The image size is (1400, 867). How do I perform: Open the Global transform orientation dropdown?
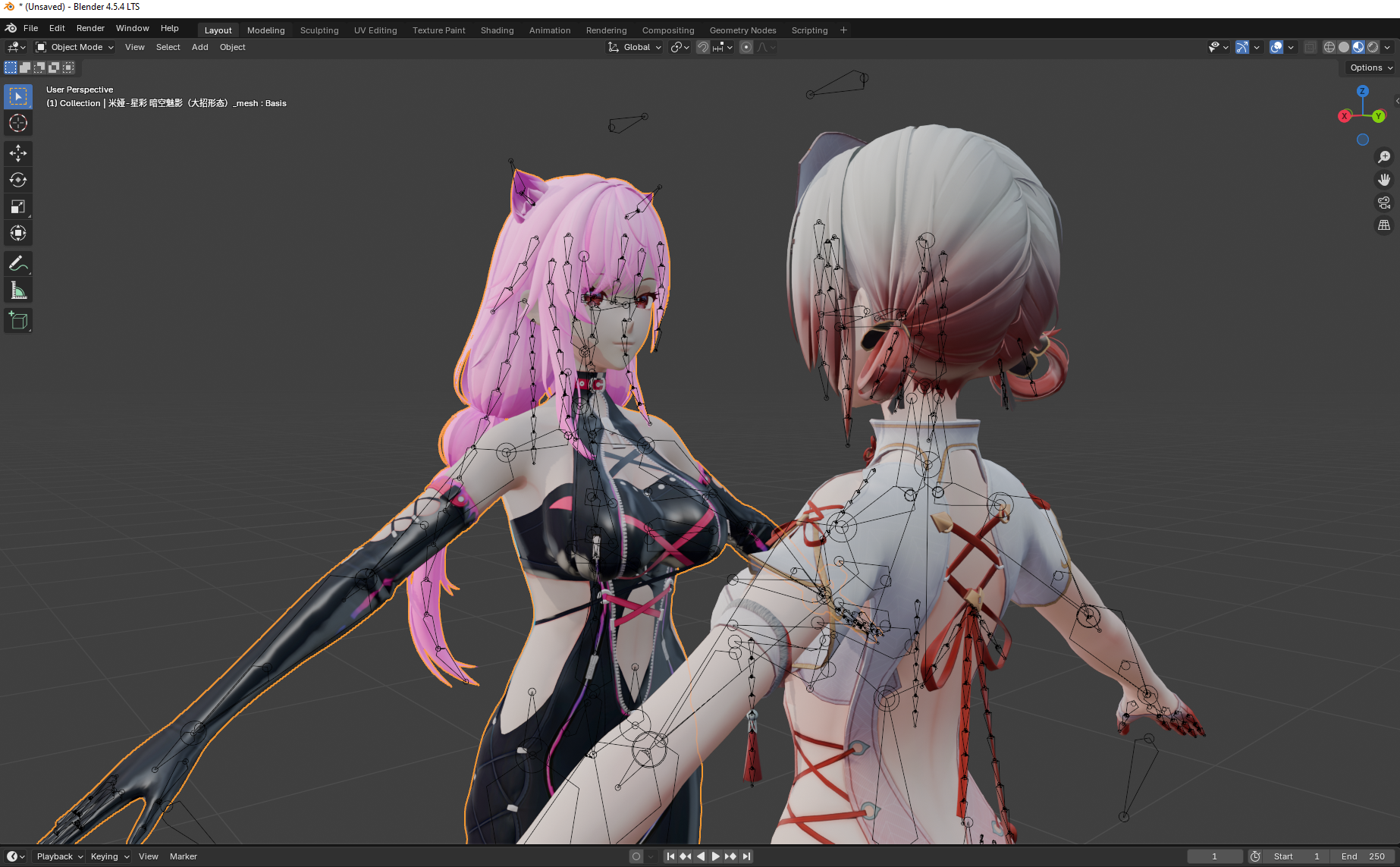[x=635, y=47]
